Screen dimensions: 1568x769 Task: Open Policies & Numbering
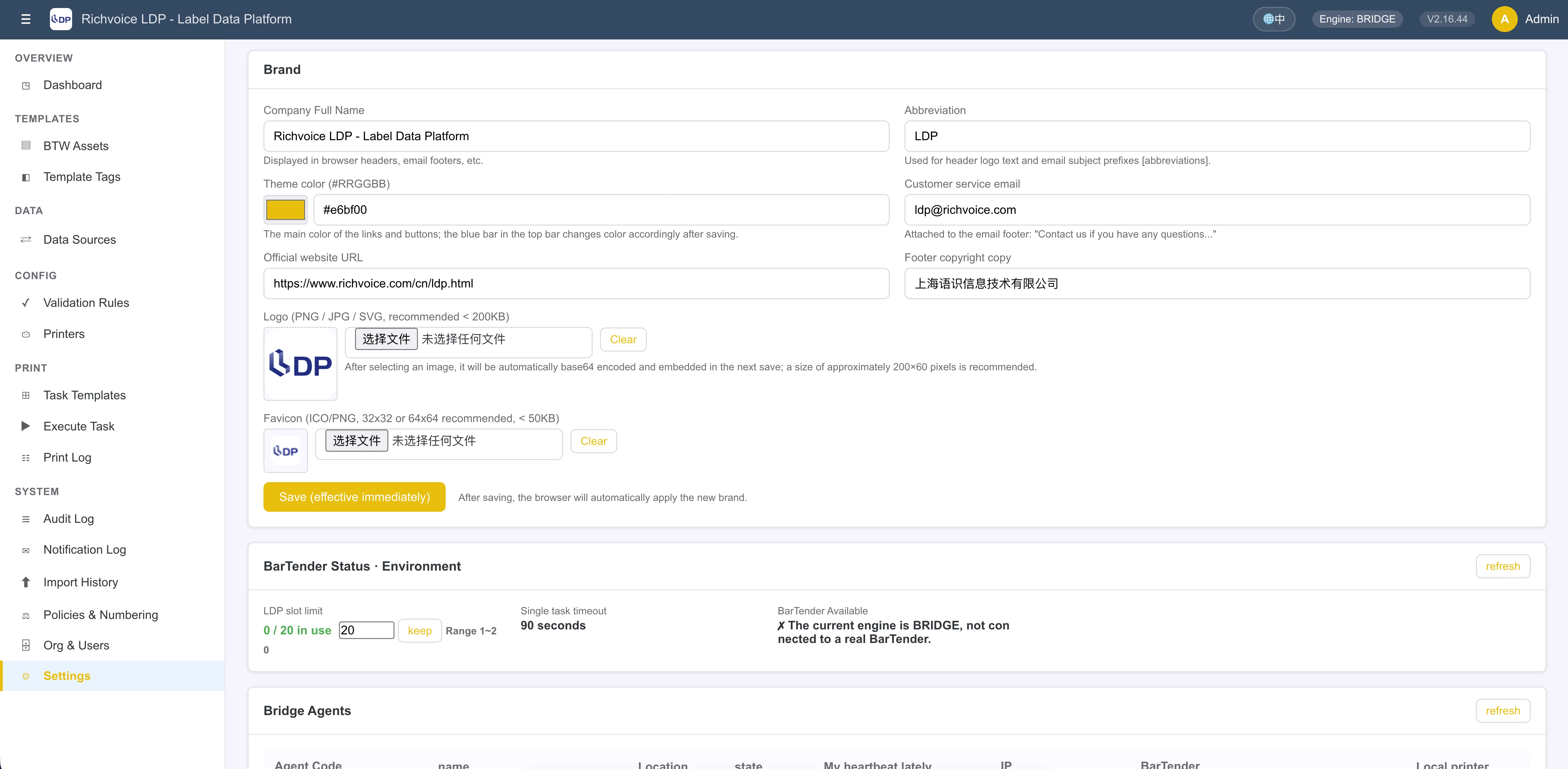point(112,615)
